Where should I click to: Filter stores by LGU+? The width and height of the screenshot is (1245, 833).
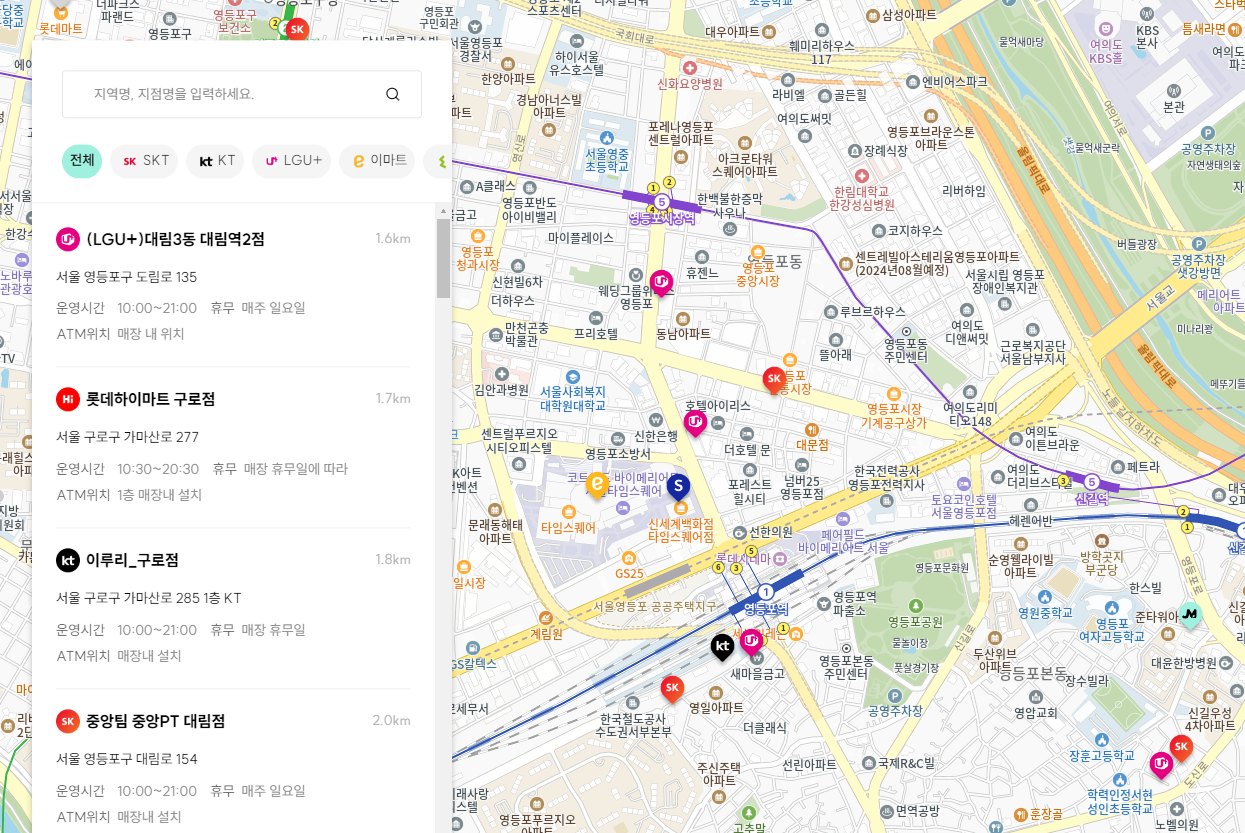(x=291, y=160)
